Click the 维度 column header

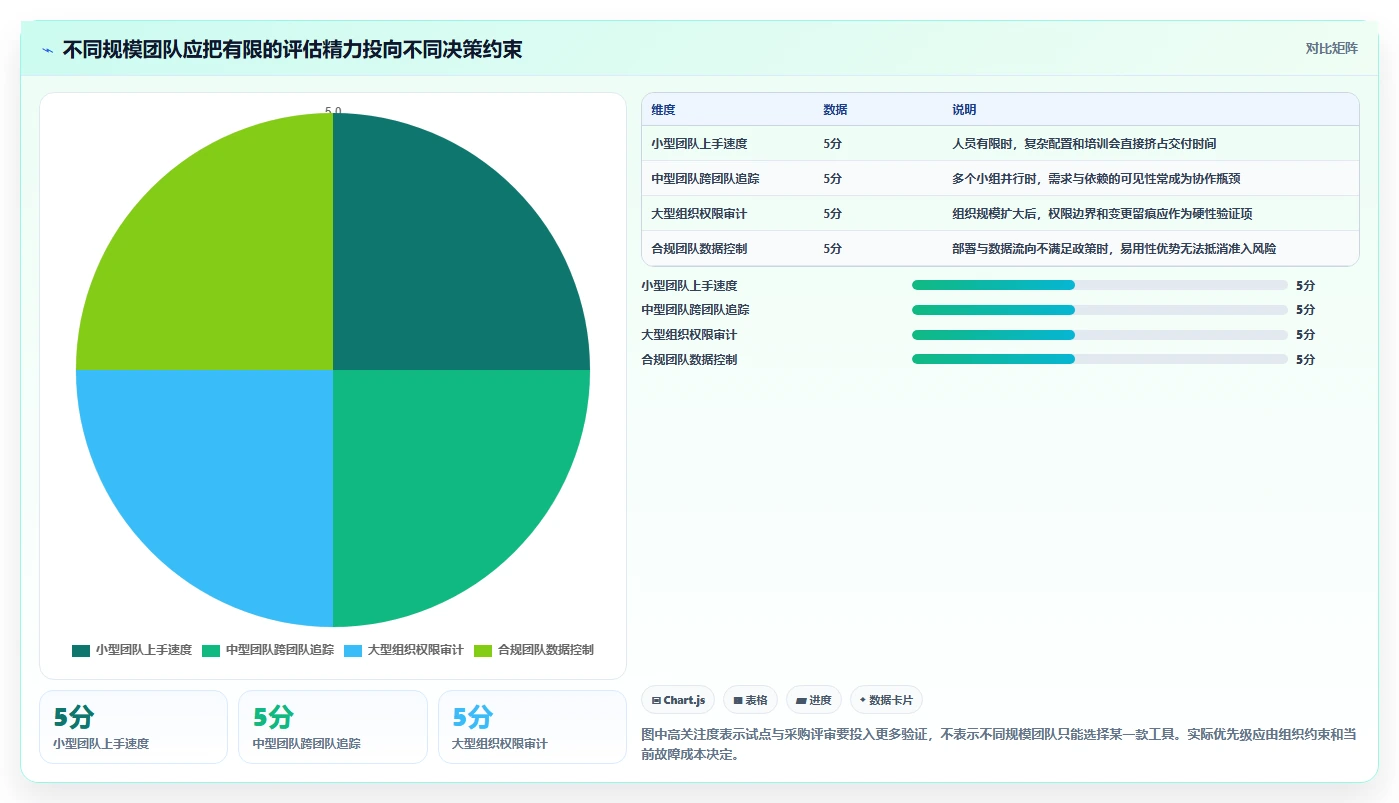tap(663, 110)
